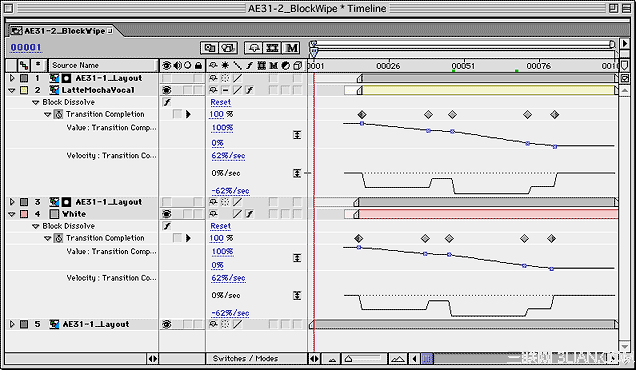Click the 3D layer cube column header icon
Viewport: 636px width, 370px height.
click(298, 65)
